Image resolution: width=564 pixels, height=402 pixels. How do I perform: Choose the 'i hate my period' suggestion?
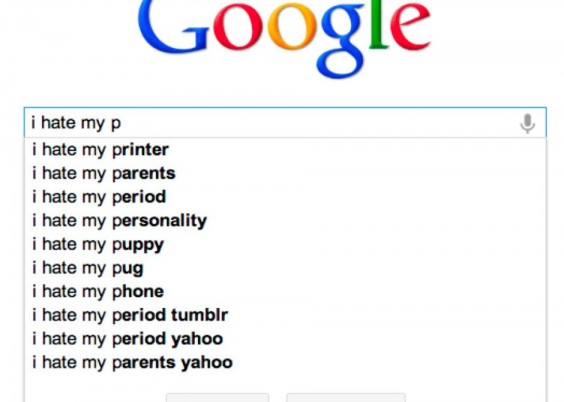285,197
